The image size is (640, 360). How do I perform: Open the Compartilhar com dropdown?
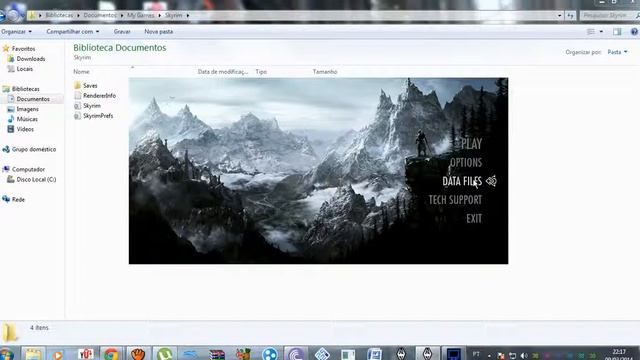pos(72,31)
